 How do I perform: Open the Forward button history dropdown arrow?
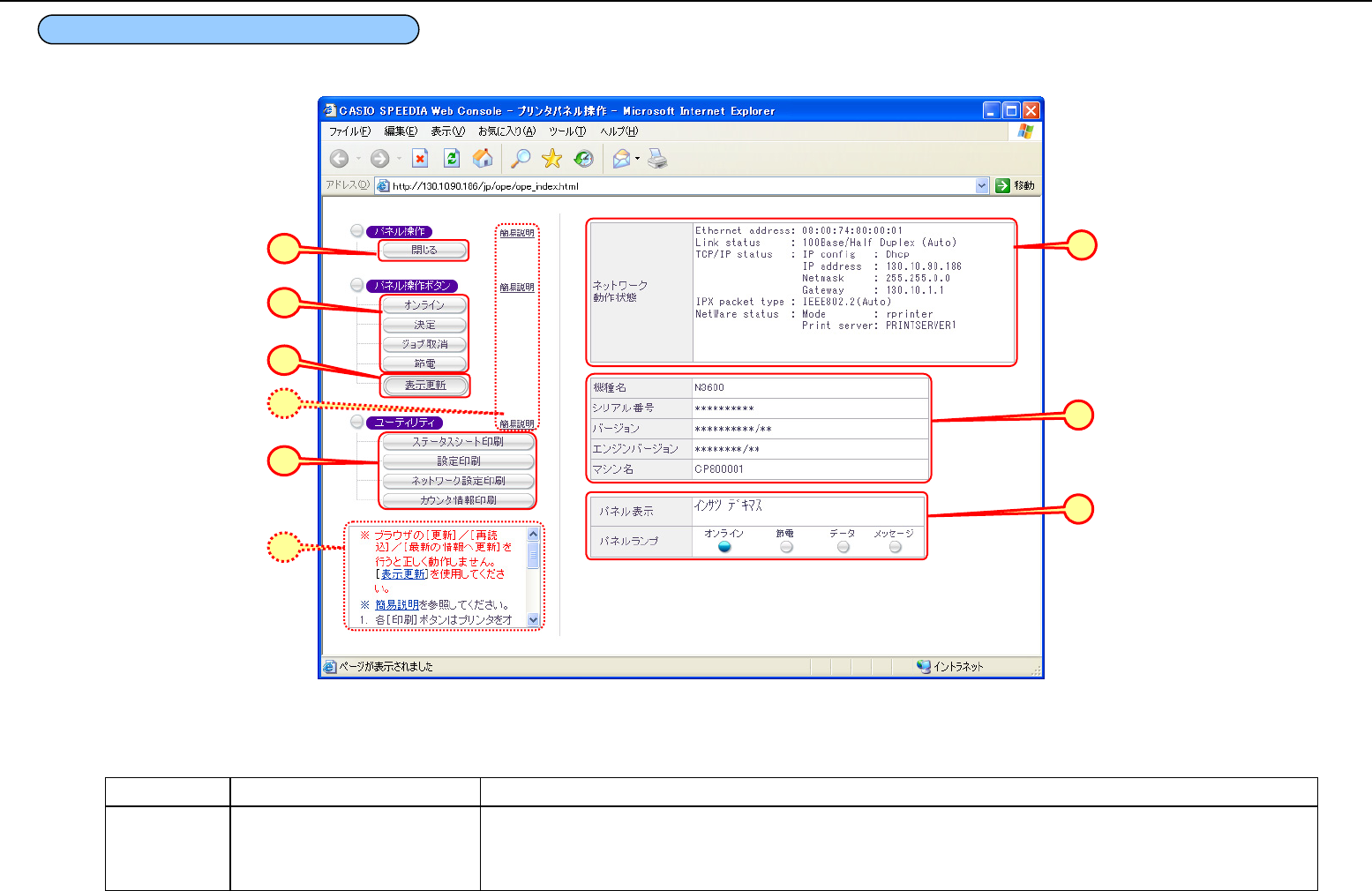399,159
